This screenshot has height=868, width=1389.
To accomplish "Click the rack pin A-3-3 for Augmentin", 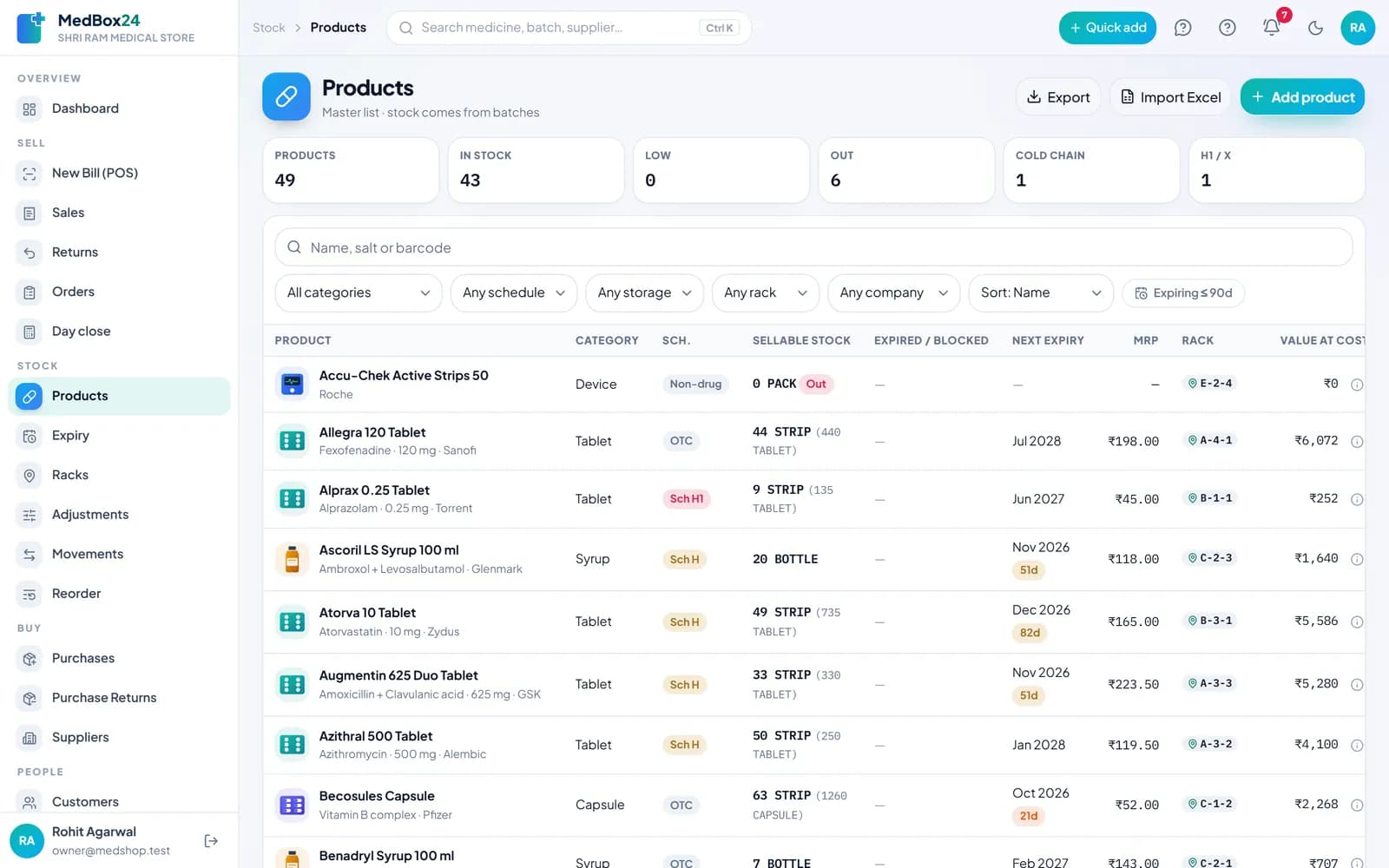I will tap(1210, 683).
